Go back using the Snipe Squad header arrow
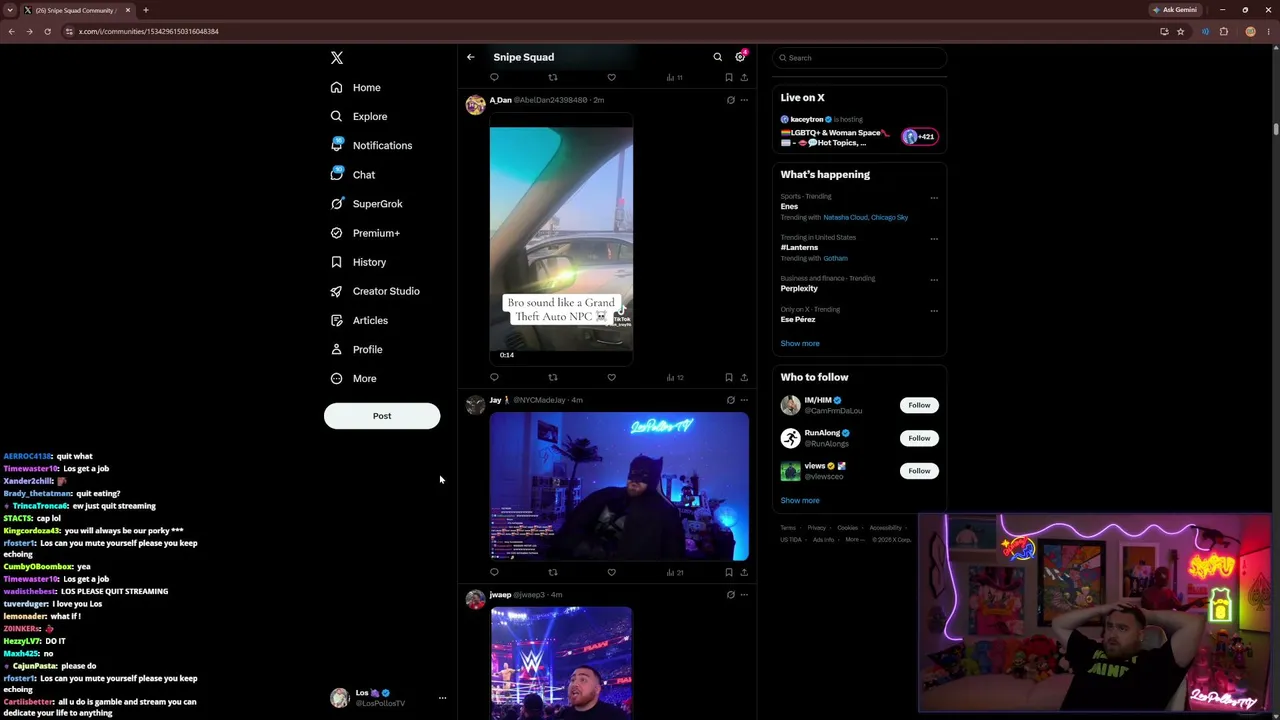Viewport: 1280px width, 720px height. [x=471, y=57]
